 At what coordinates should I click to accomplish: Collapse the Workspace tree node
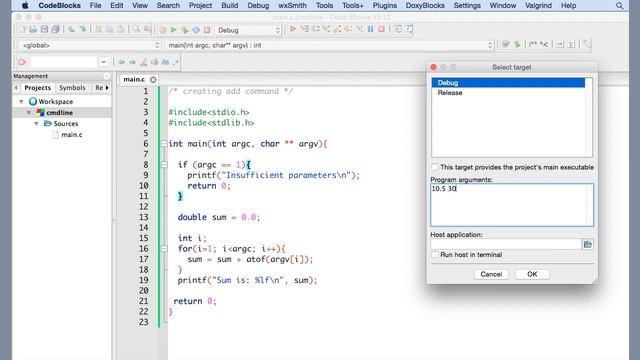point(21,101)
